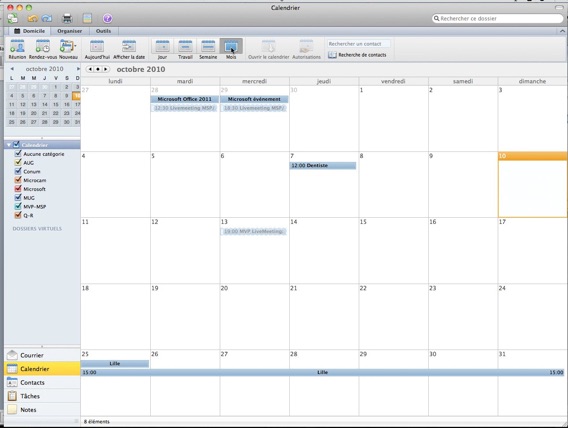
Task: Click the today dot beside octobre 2010
Action: tap(98, 69)
